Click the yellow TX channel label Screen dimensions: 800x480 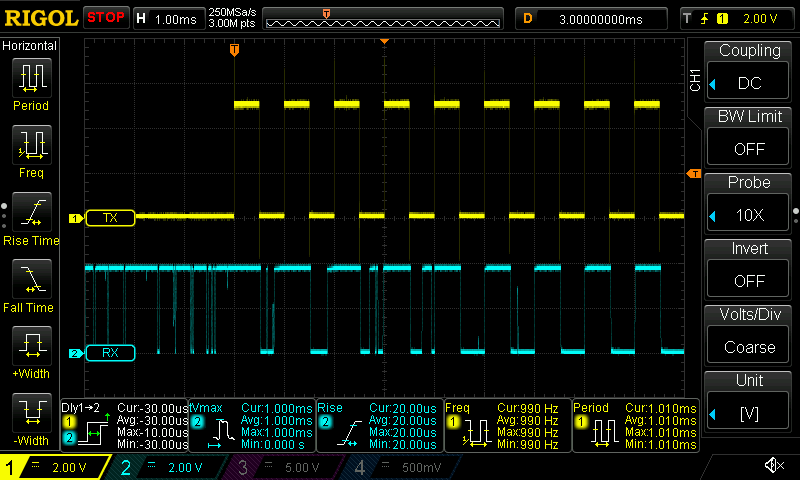click(110, 217)
